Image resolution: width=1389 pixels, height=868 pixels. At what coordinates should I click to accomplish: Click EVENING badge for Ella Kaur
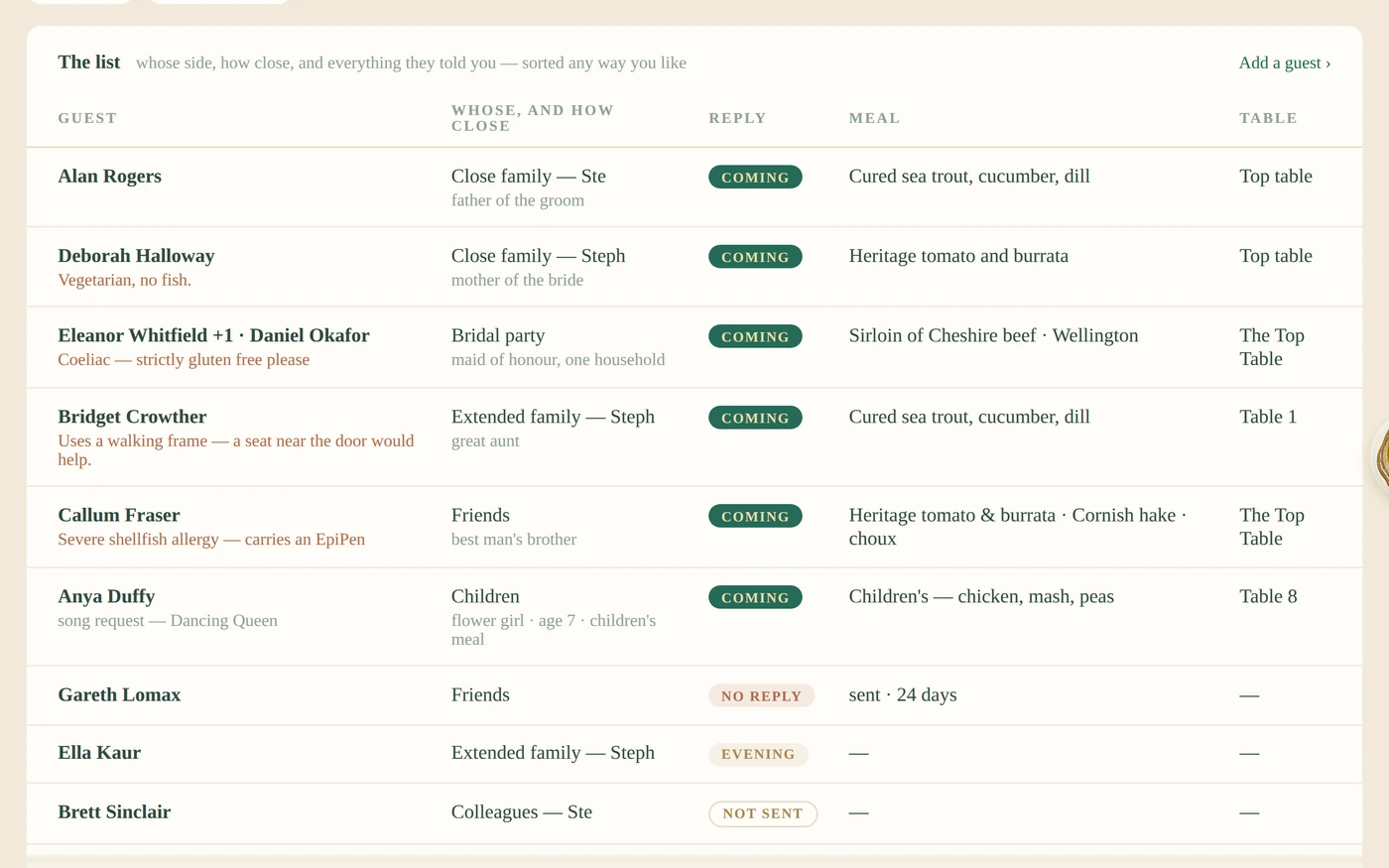point(758,754)
